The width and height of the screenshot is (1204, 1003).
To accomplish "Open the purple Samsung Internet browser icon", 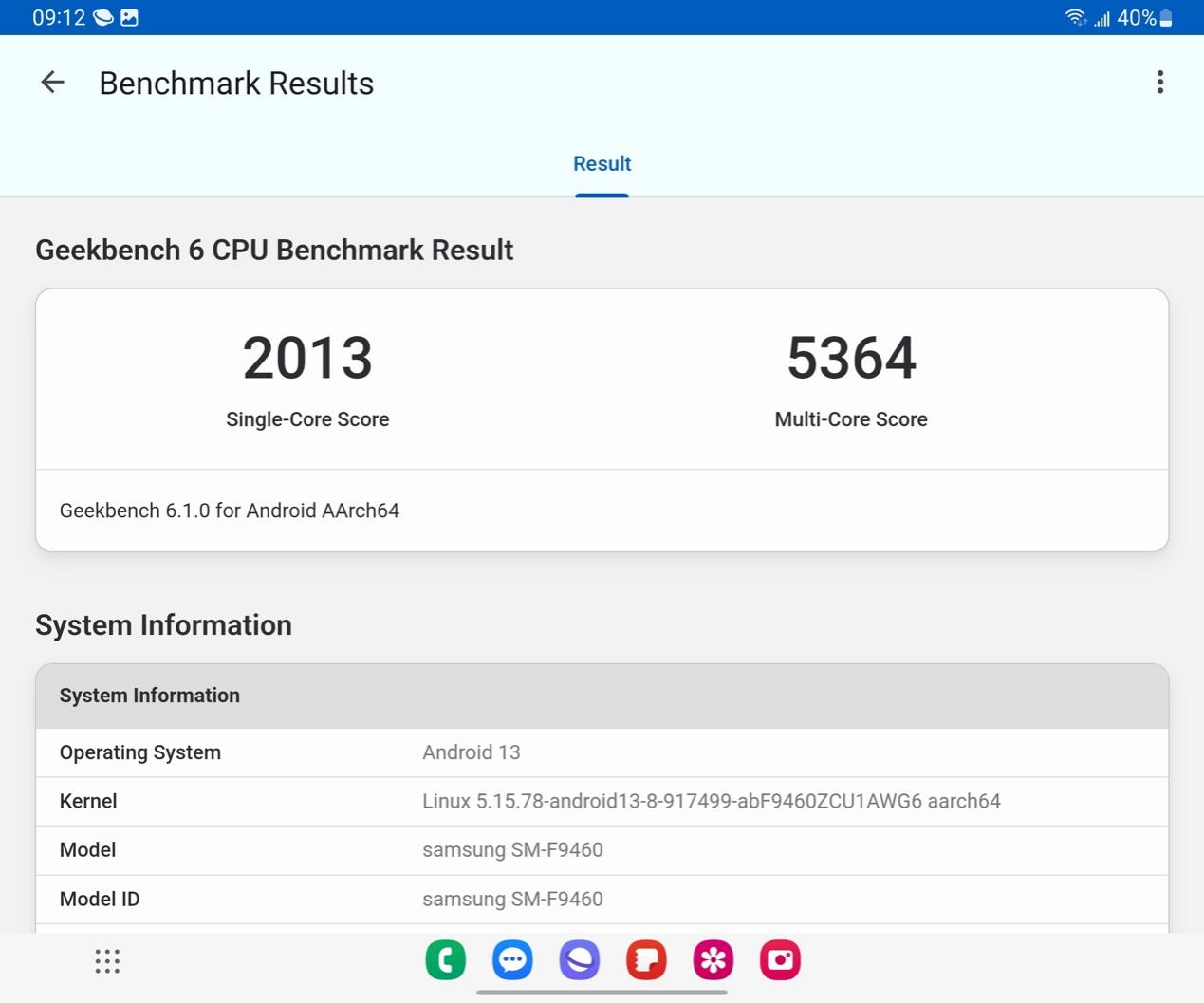I will 580,960.
